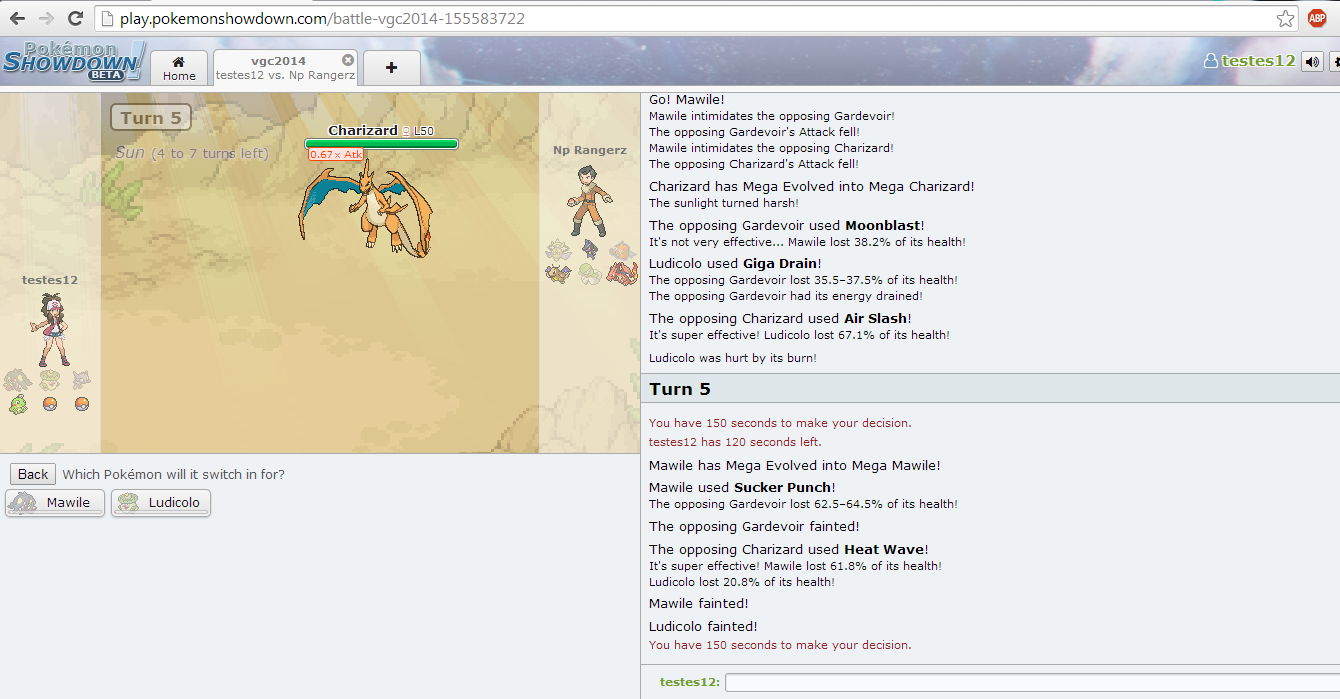The width and height of the screenshot is (1340, 699).
Task: Click the Aegislash icon in Np Rangerz's team
Action: [x=558, y=249]
